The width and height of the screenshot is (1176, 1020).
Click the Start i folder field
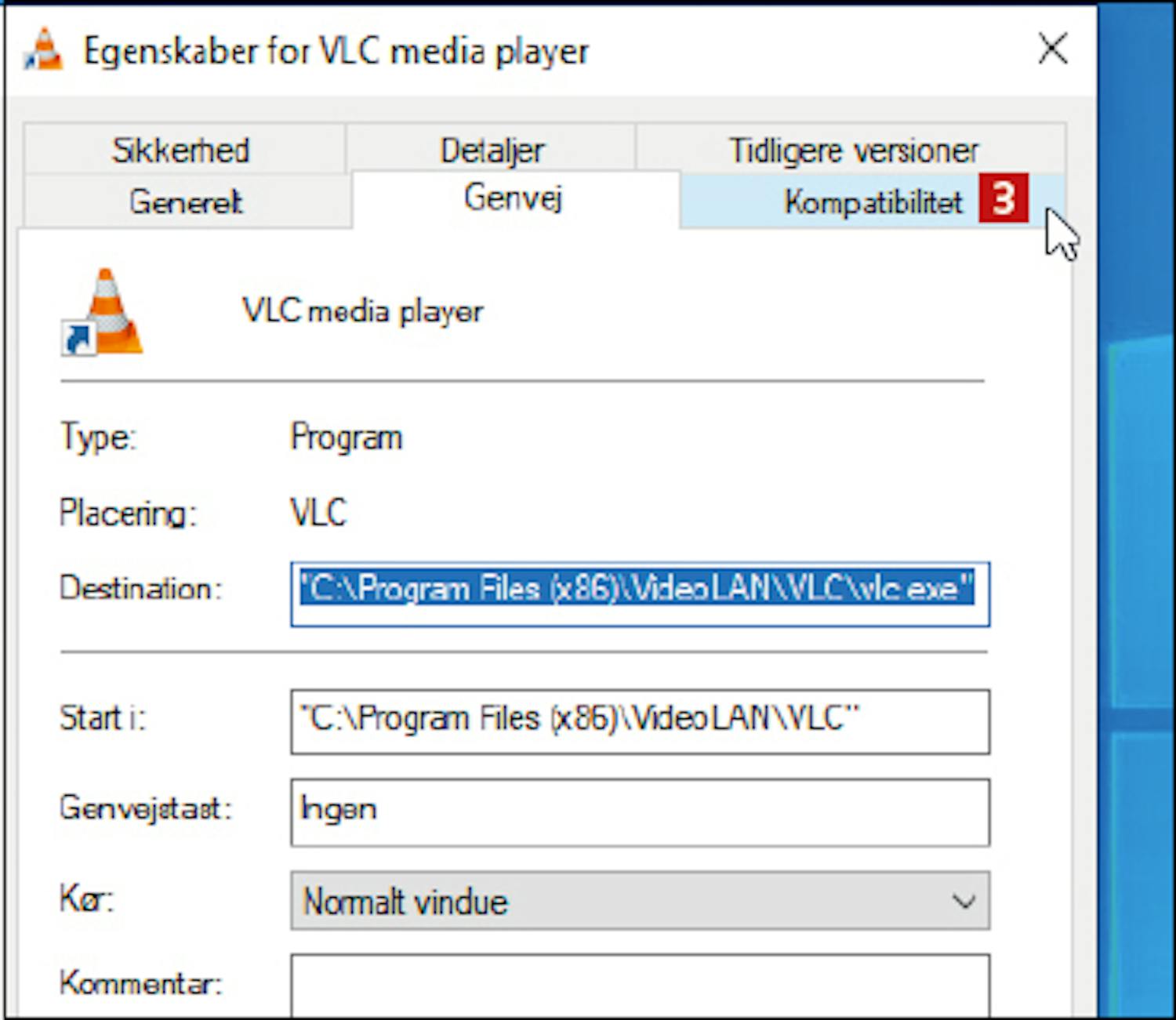[639, 721]
